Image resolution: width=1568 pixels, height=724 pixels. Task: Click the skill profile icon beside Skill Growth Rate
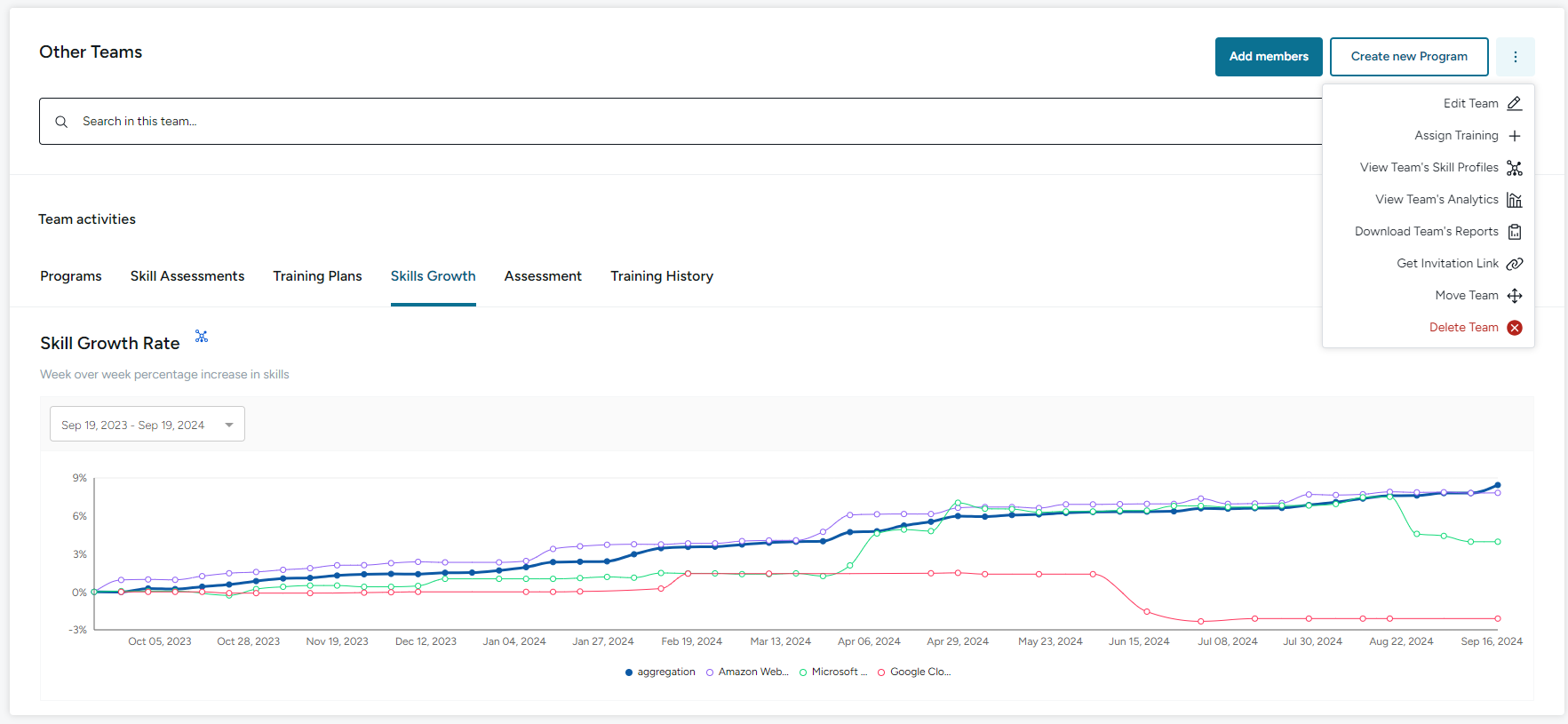click(202, 337)
